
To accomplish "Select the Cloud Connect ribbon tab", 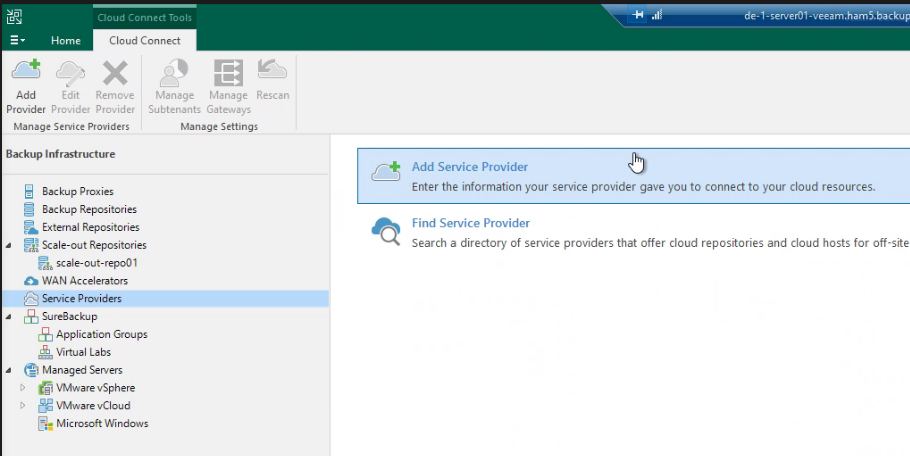I will [145, 41].
